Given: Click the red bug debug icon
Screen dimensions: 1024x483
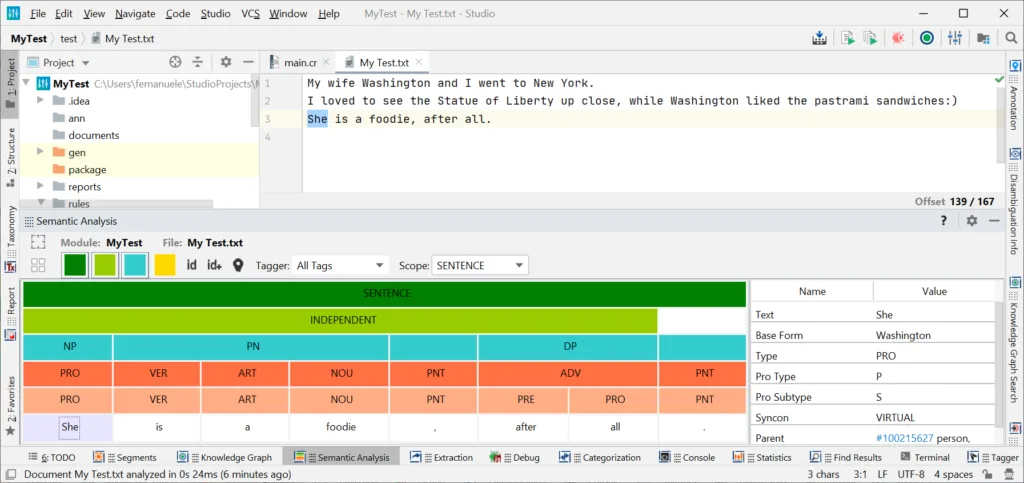Looking at the screenshot, I should pos(898,38).
